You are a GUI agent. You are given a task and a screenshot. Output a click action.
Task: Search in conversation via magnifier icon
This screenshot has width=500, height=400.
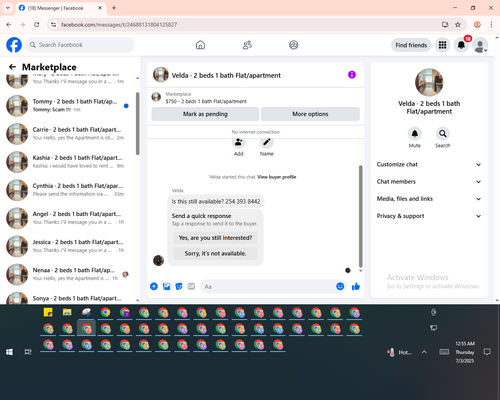(x=443, y=134)
